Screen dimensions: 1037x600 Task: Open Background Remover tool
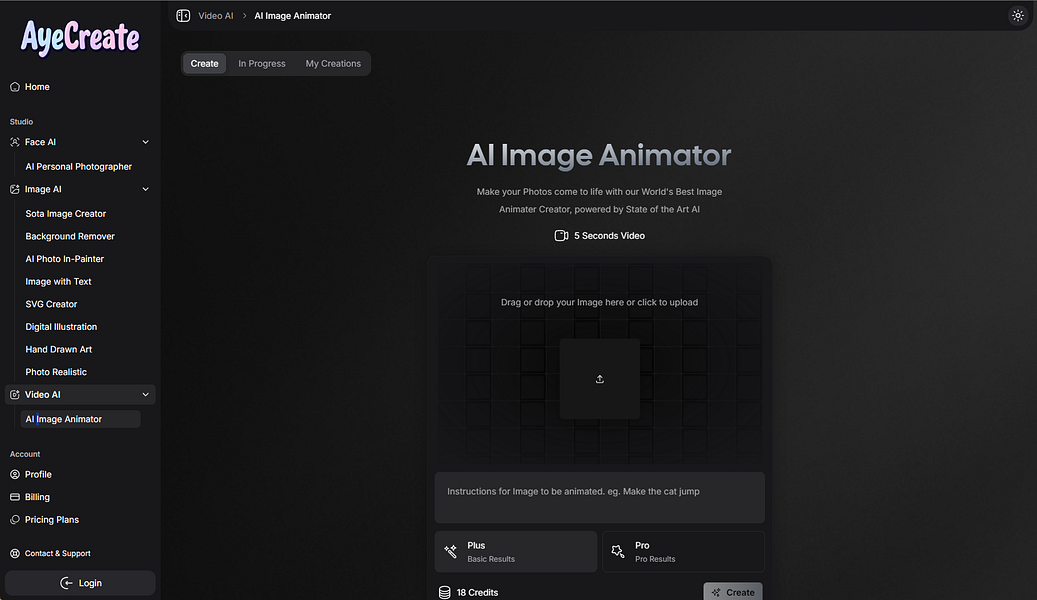[x=70, y=236]
